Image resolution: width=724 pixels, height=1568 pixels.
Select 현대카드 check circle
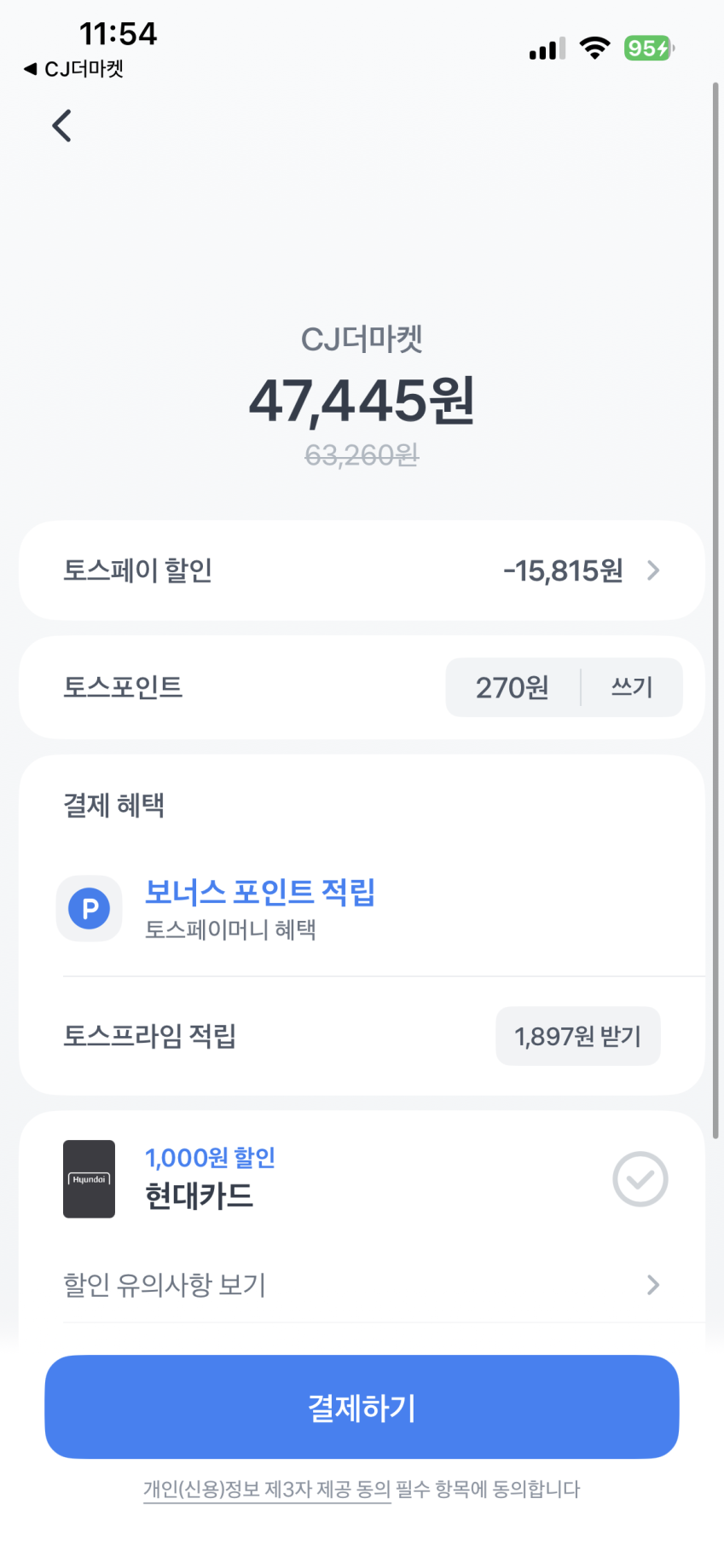(640, 1179)
